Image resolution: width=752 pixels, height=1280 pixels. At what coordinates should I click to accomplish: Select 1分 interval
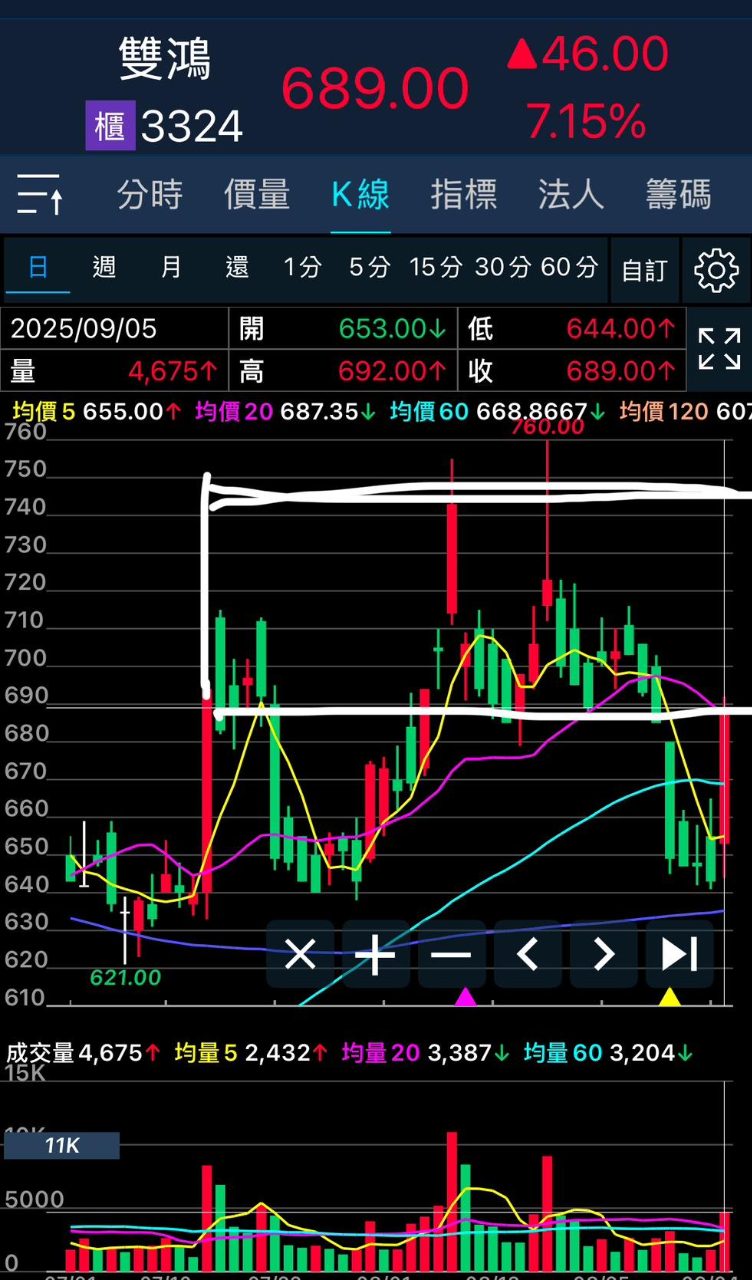tap(302, 267)
